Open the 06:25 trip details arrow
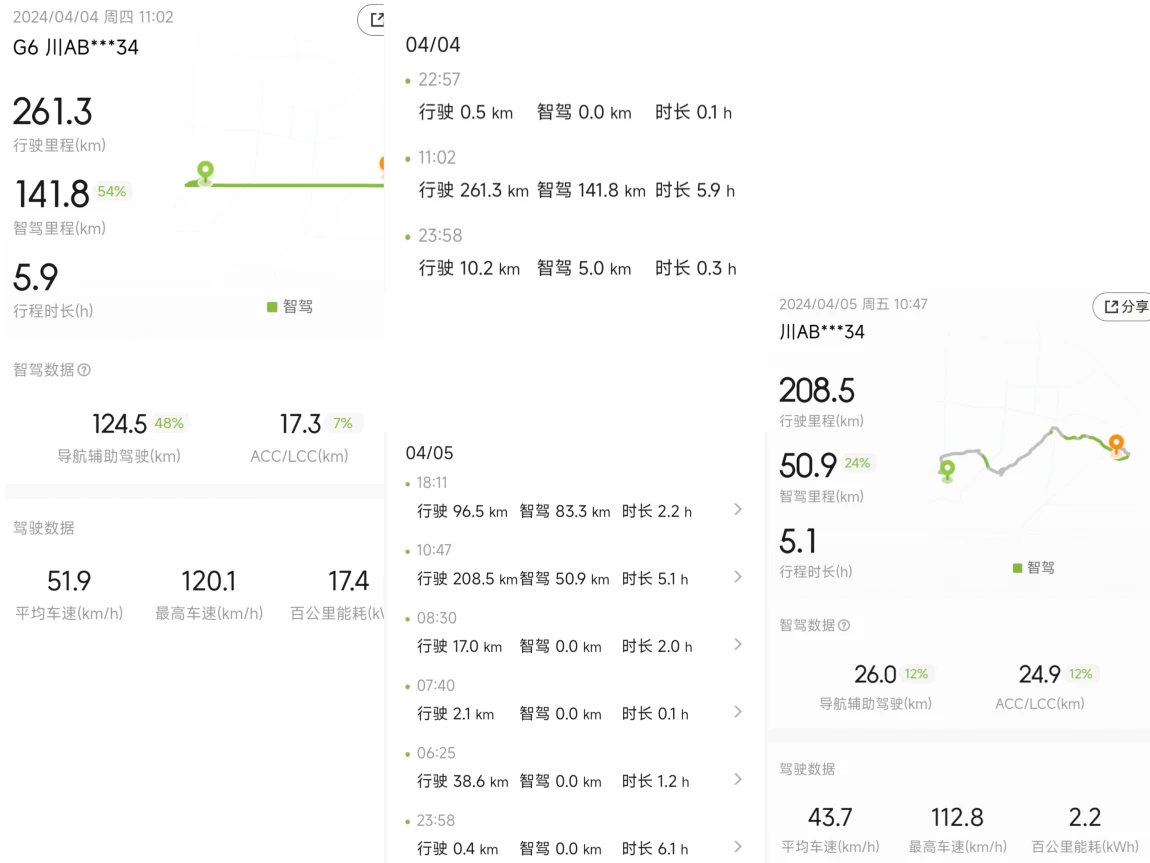This screenshot has height=863, width=1150. click(x=738, y=779)
